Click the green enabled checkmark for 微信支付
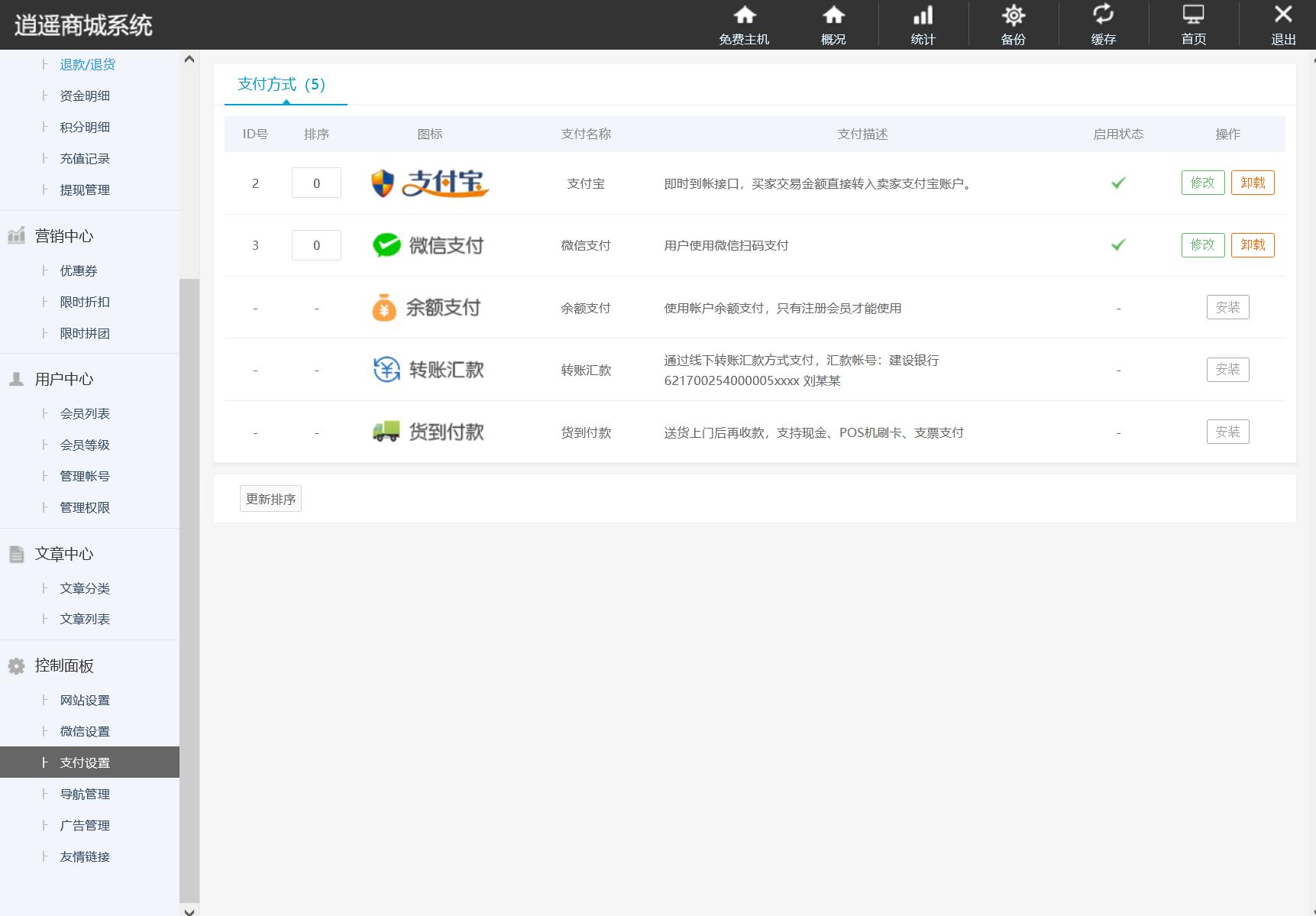 pos(1118,245)
